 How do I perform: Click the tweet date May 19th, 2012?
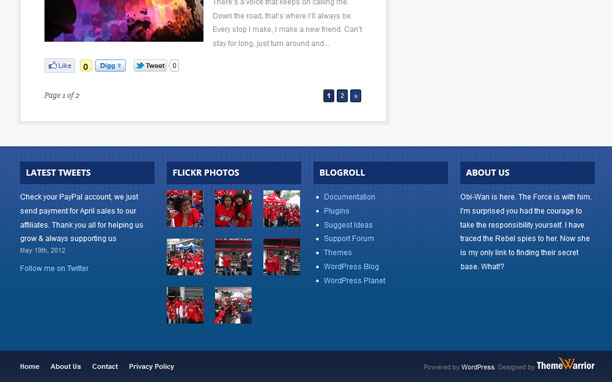pyautogui.click(x=43, y=251)
